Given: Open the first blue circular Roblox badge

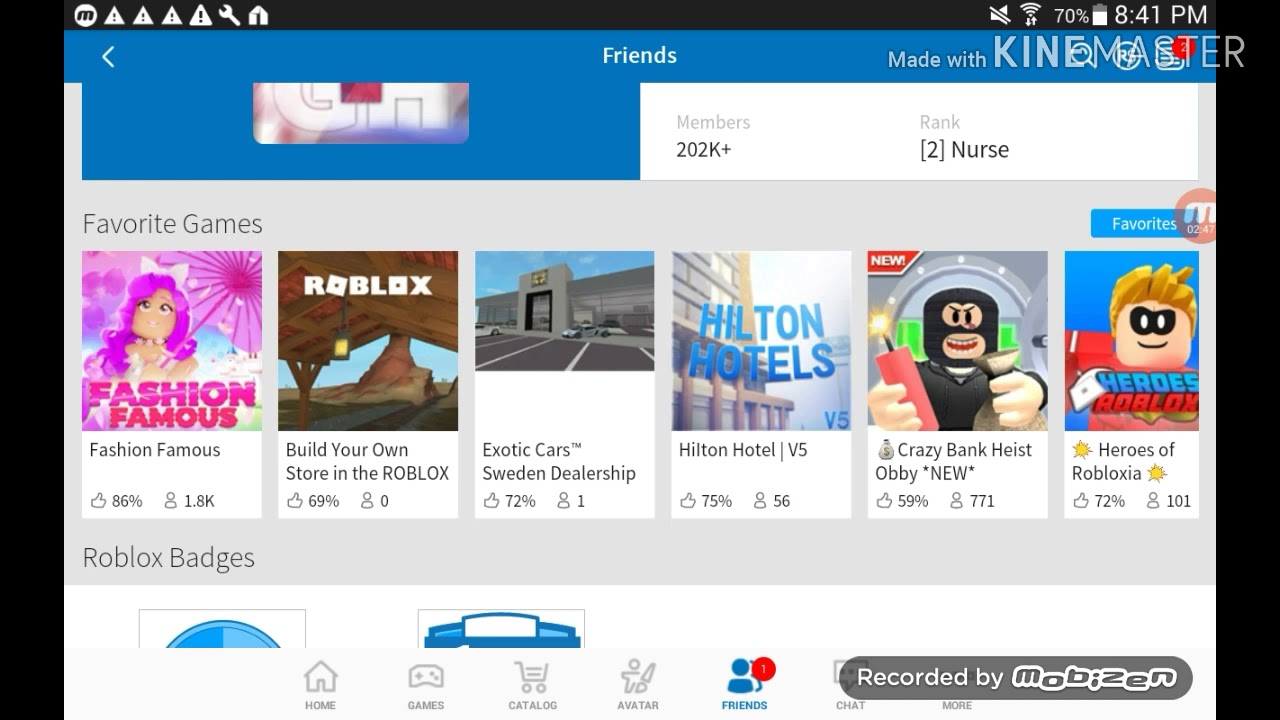Looking at the screenshot, I should 222,629.
